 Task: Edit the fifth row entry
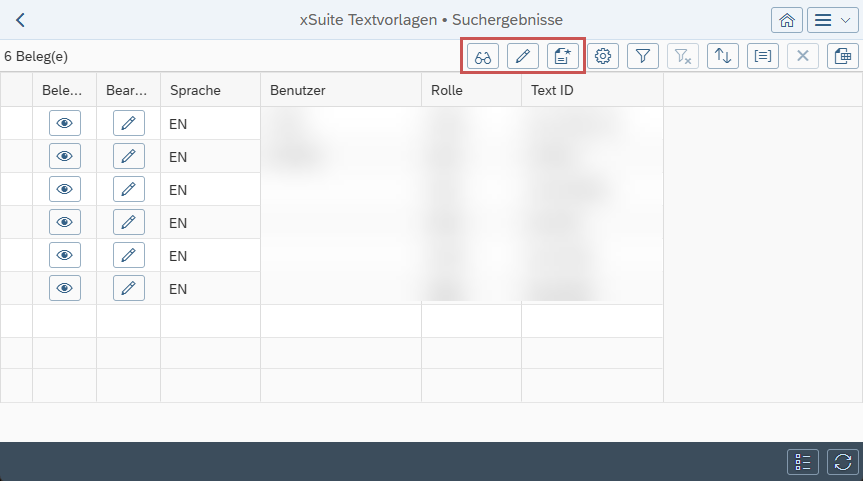129,255
